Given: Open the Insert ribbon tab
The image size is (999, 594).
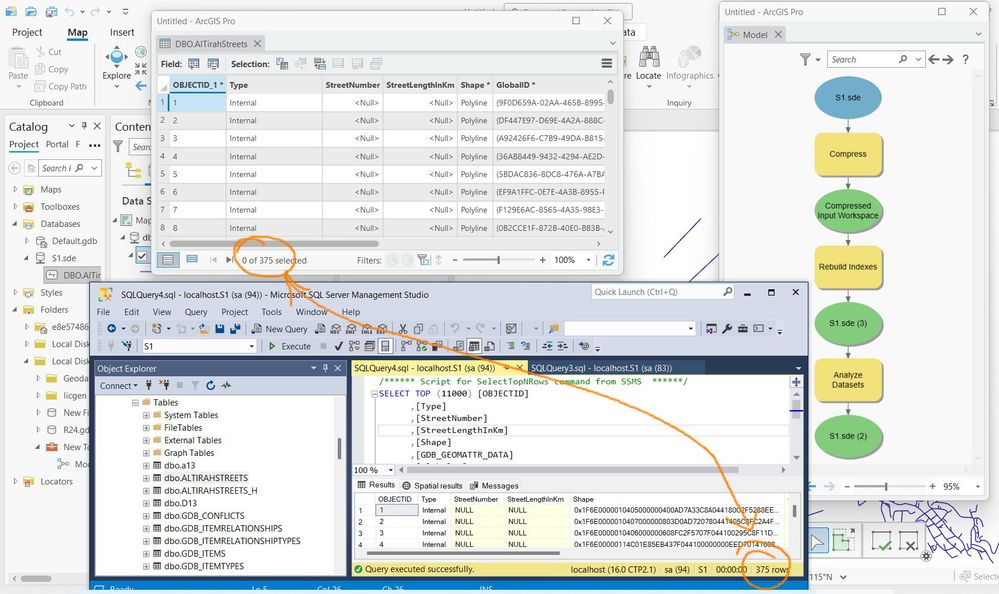Looking at the screenshot, I should tap(122, 33).
